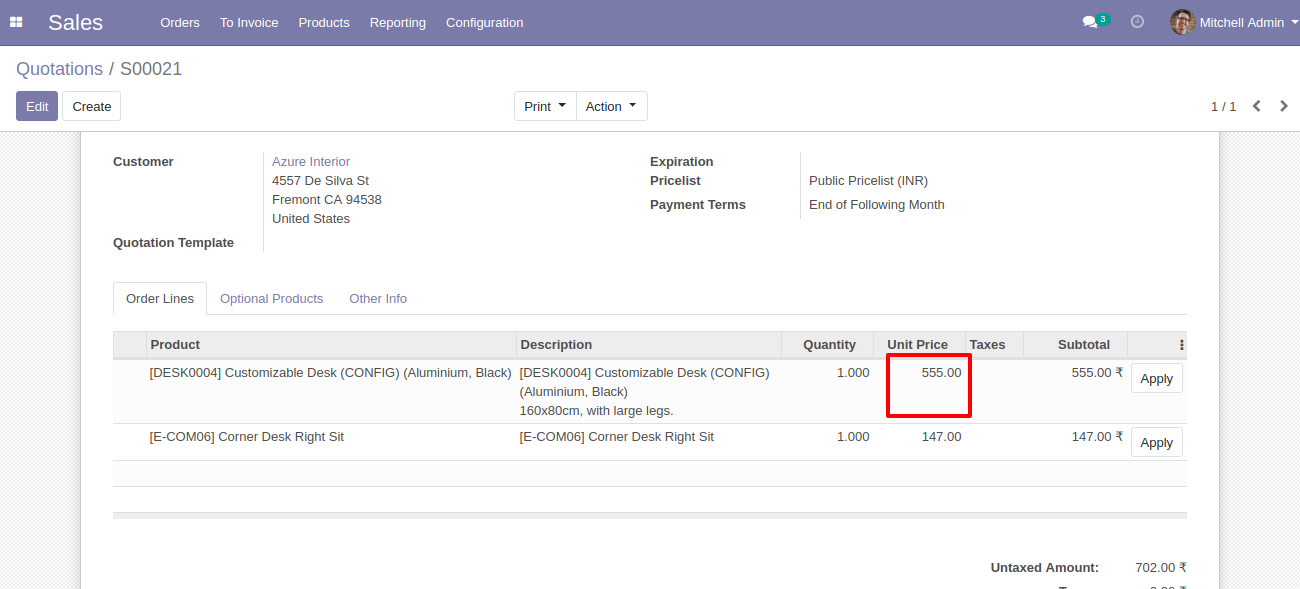
Task: Click the Edit button
Action: (37, 106)
